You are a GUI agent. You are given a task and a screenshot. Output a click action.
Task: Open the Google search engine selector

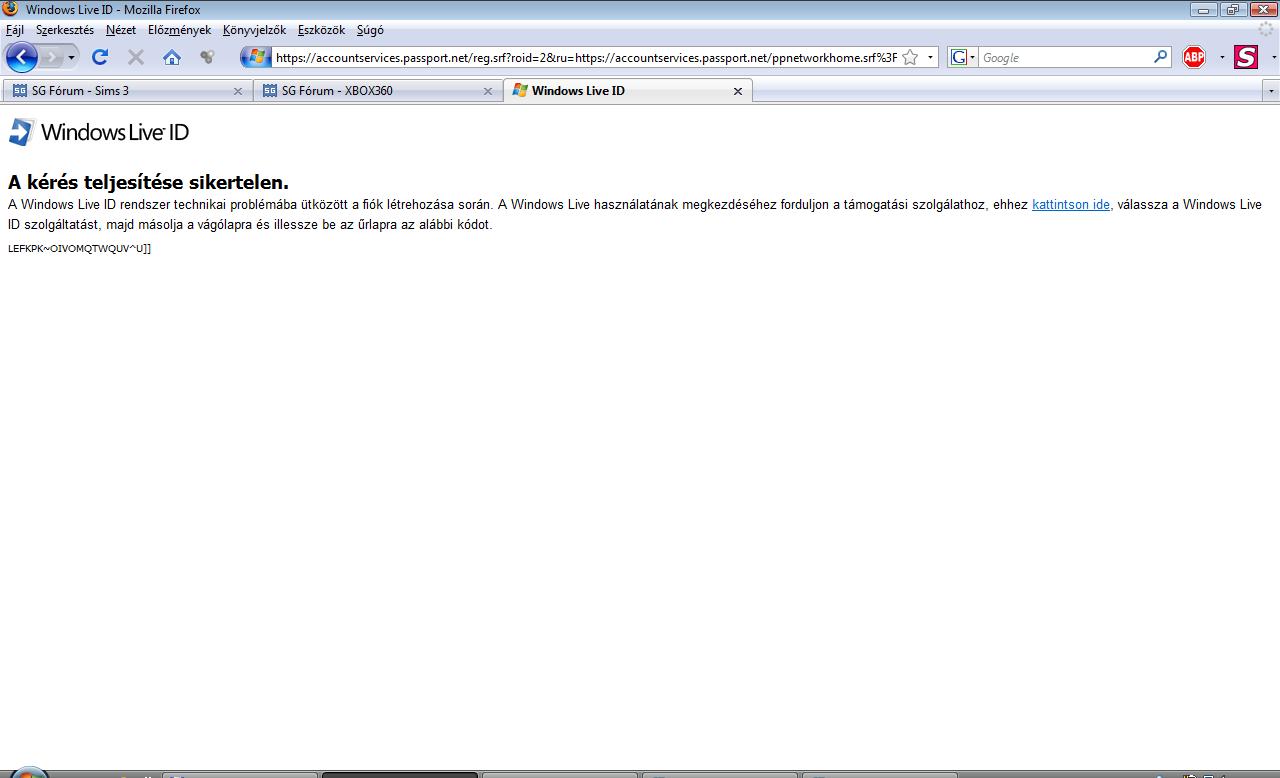962,57
